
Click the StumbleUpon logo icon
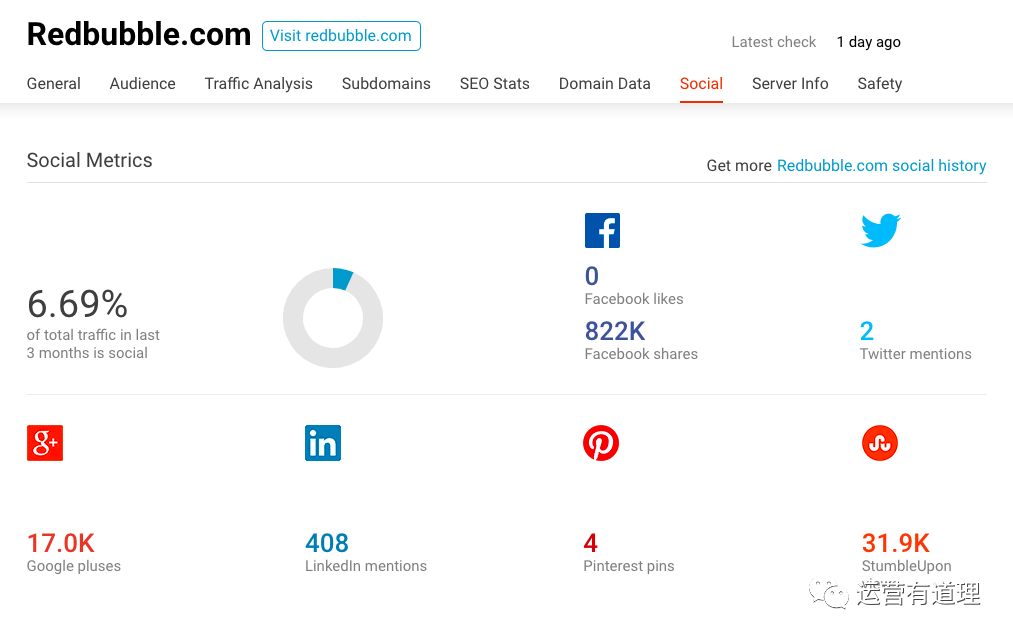880,443
